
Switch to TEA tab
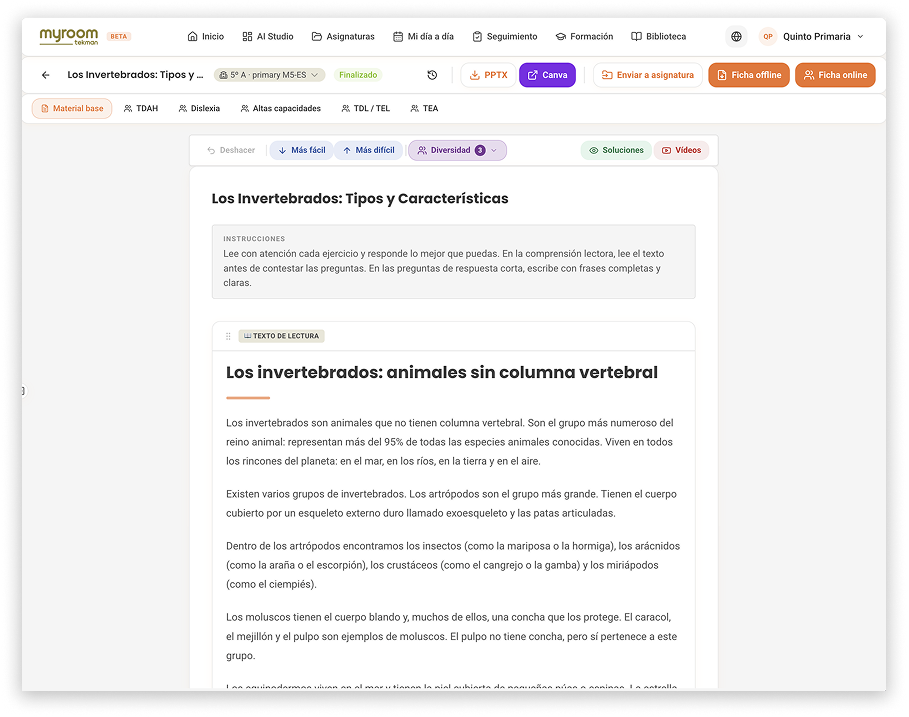[x=424, y=108]
